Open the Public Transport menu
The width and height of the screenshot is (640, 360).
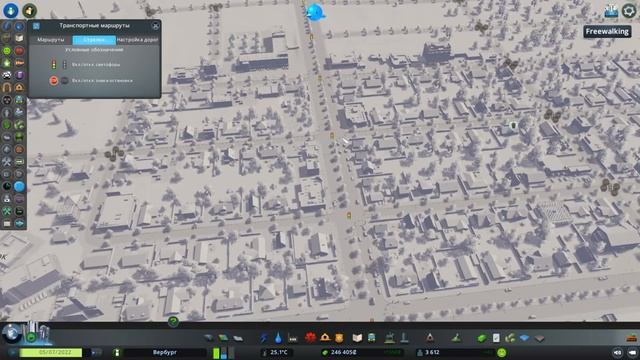[371, 338]
